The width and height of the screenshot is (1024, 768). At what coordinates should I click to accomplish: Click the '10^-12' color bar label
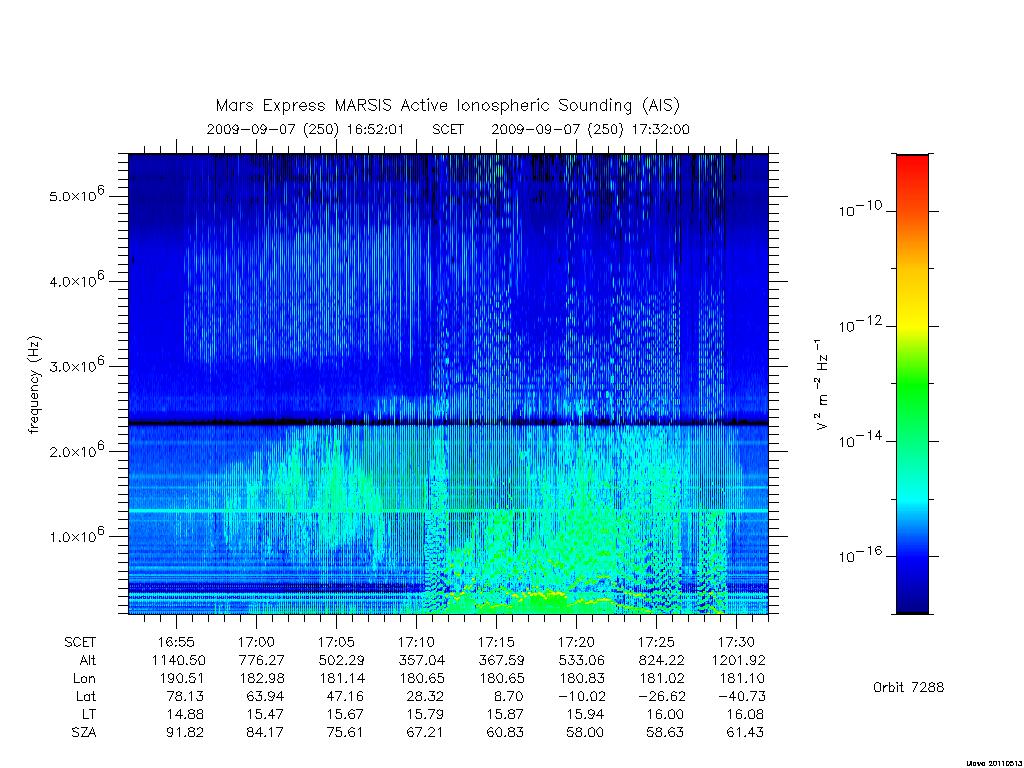860,324
